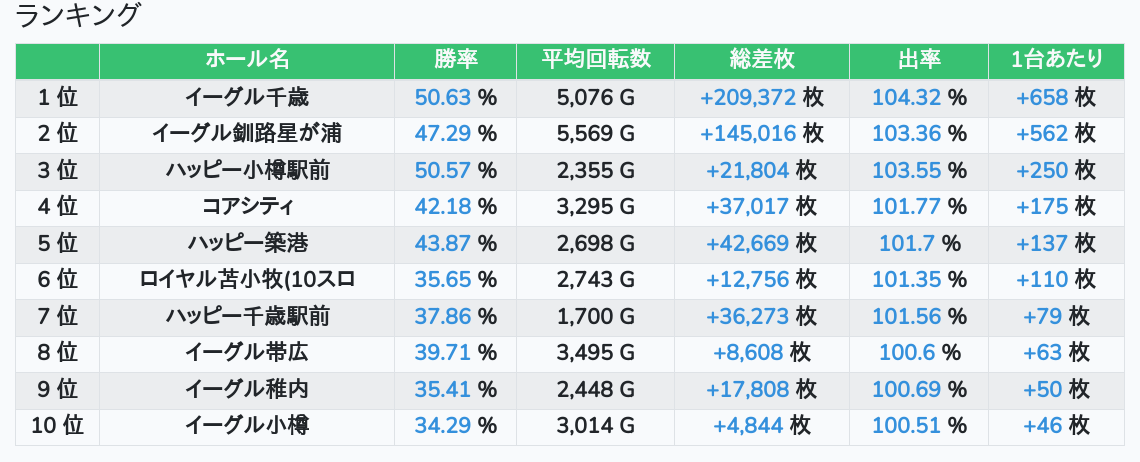Screen dimensions: 1140x462
Task: Sort by 勝率 column header
Action: click(x=455, y=60)
